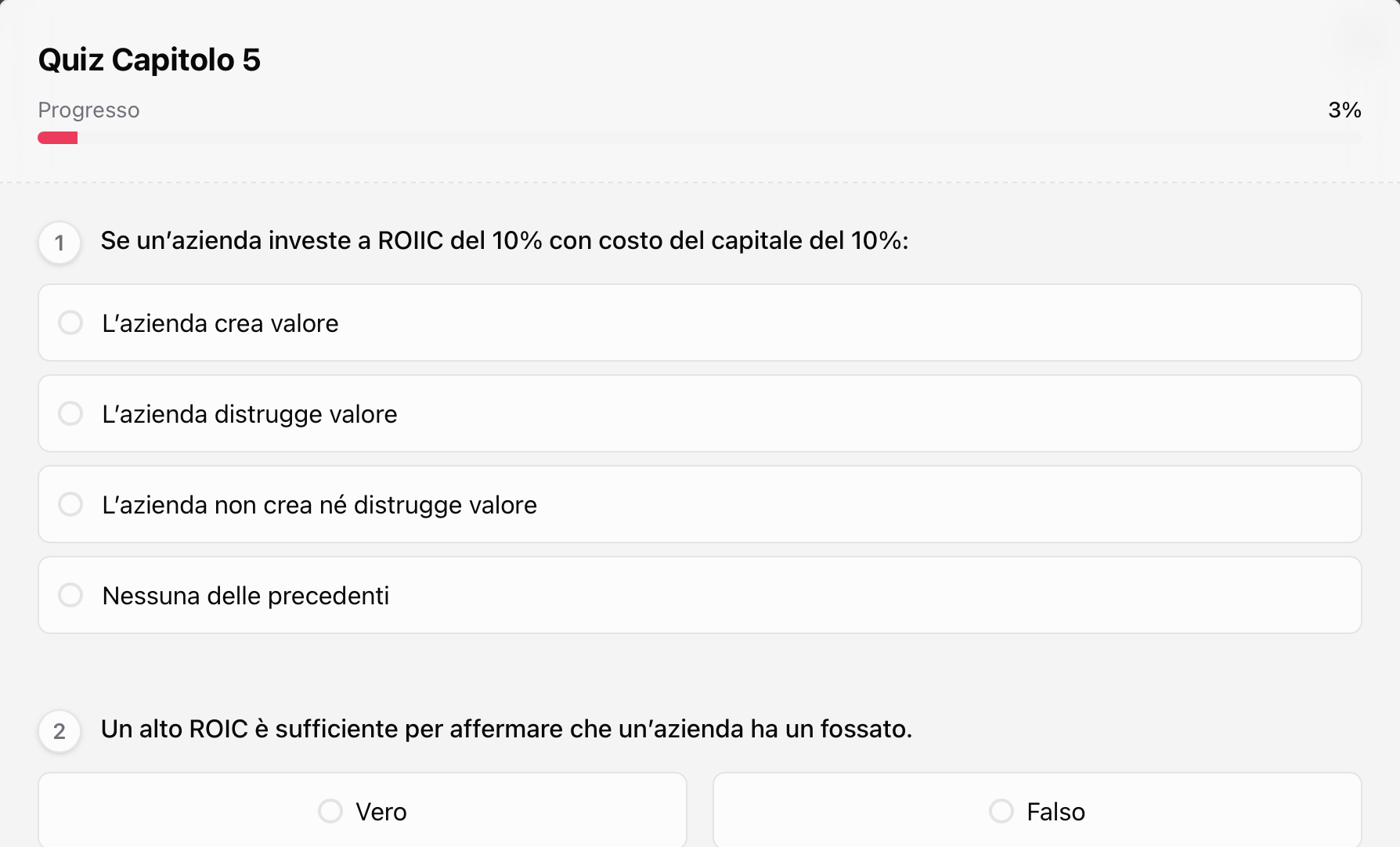Click the "Vero" answer label

[381, 812]
